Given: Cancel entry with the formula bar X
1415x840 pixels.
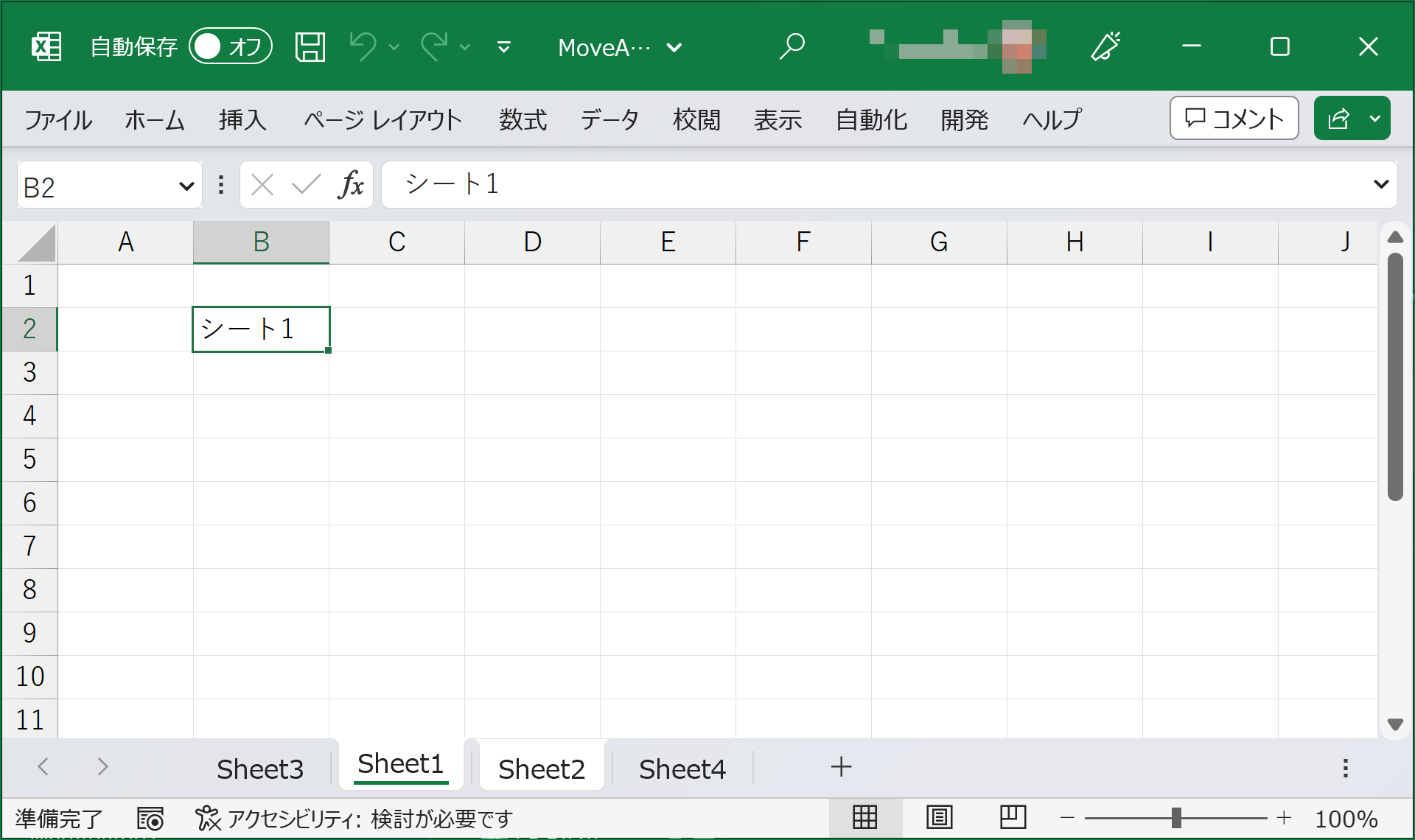Looking at the screenshot, I should pyautogui.click(x=262, y=184).
